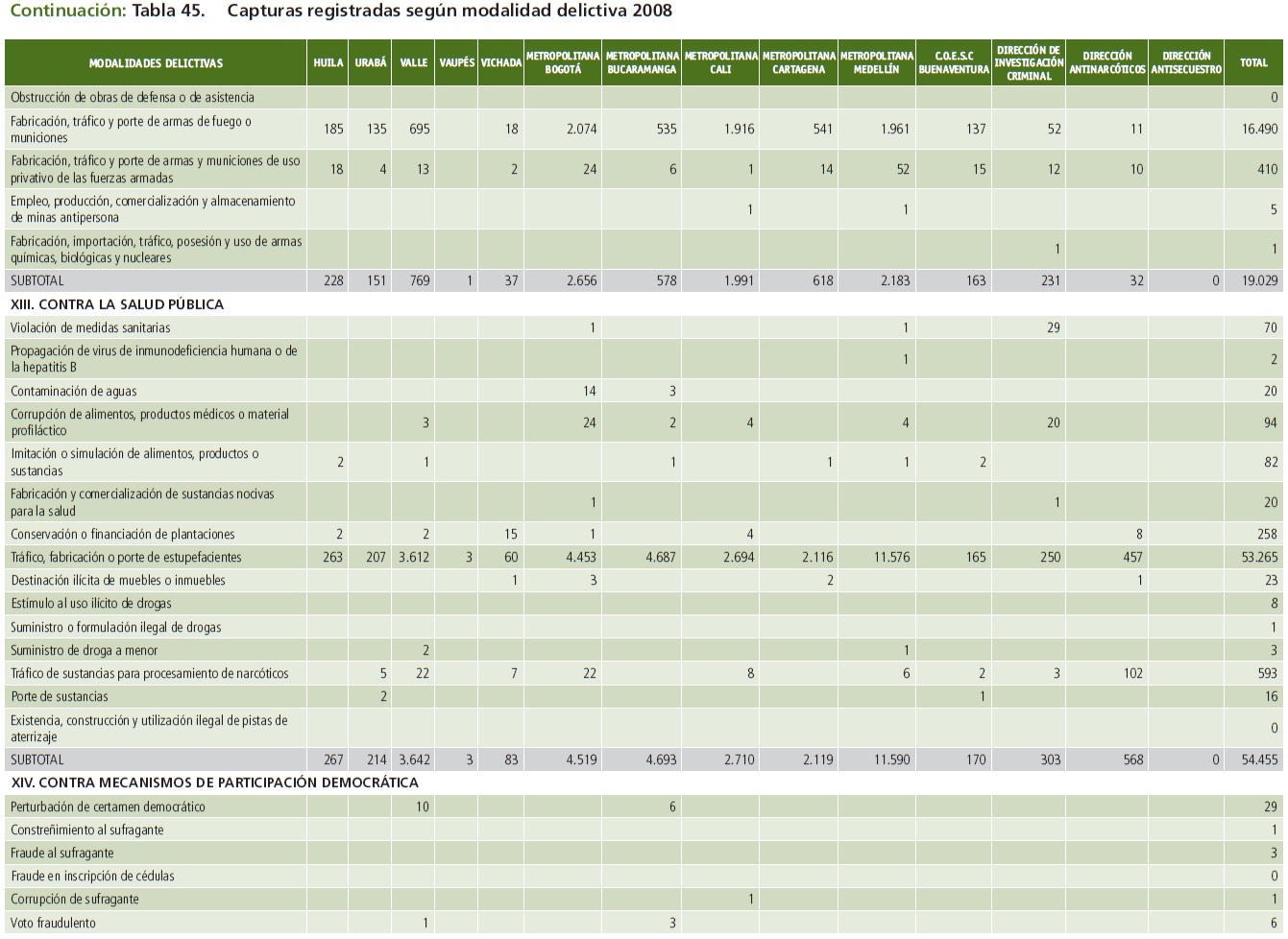This screenshot has height=939, width=1288.
Task: Click the C.O.E.S.C BUENAVENTURA header cell
Action: tap(953, 62)
